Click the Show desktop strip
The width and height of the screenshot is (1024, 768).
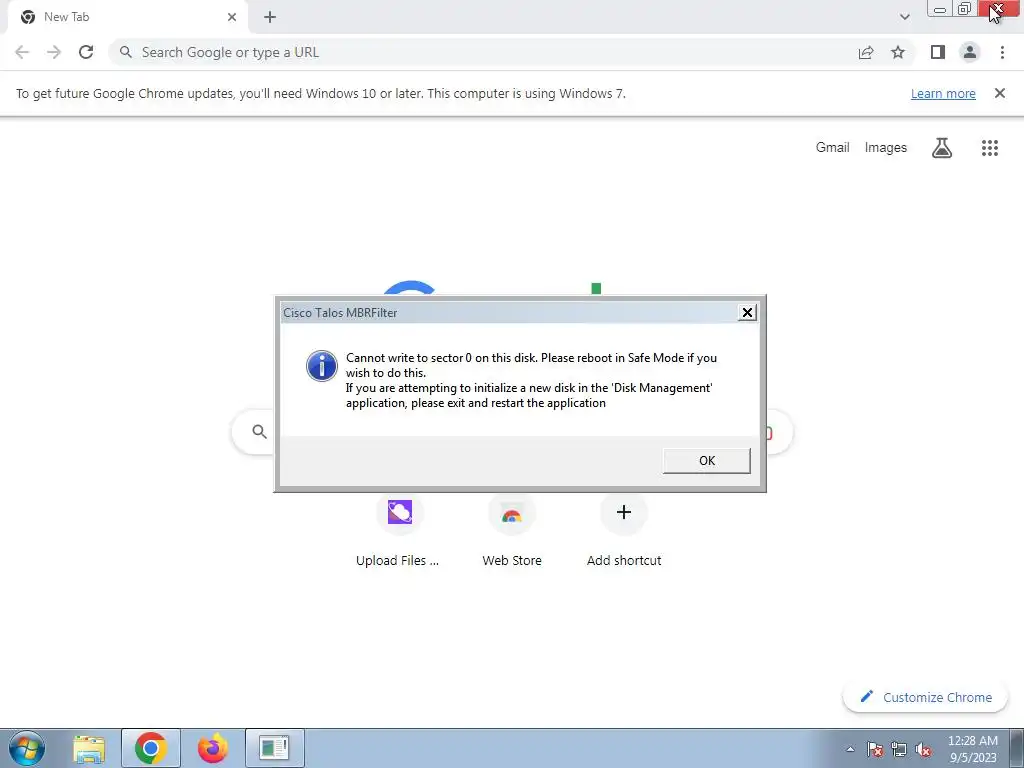click(x=1017, y=748)
